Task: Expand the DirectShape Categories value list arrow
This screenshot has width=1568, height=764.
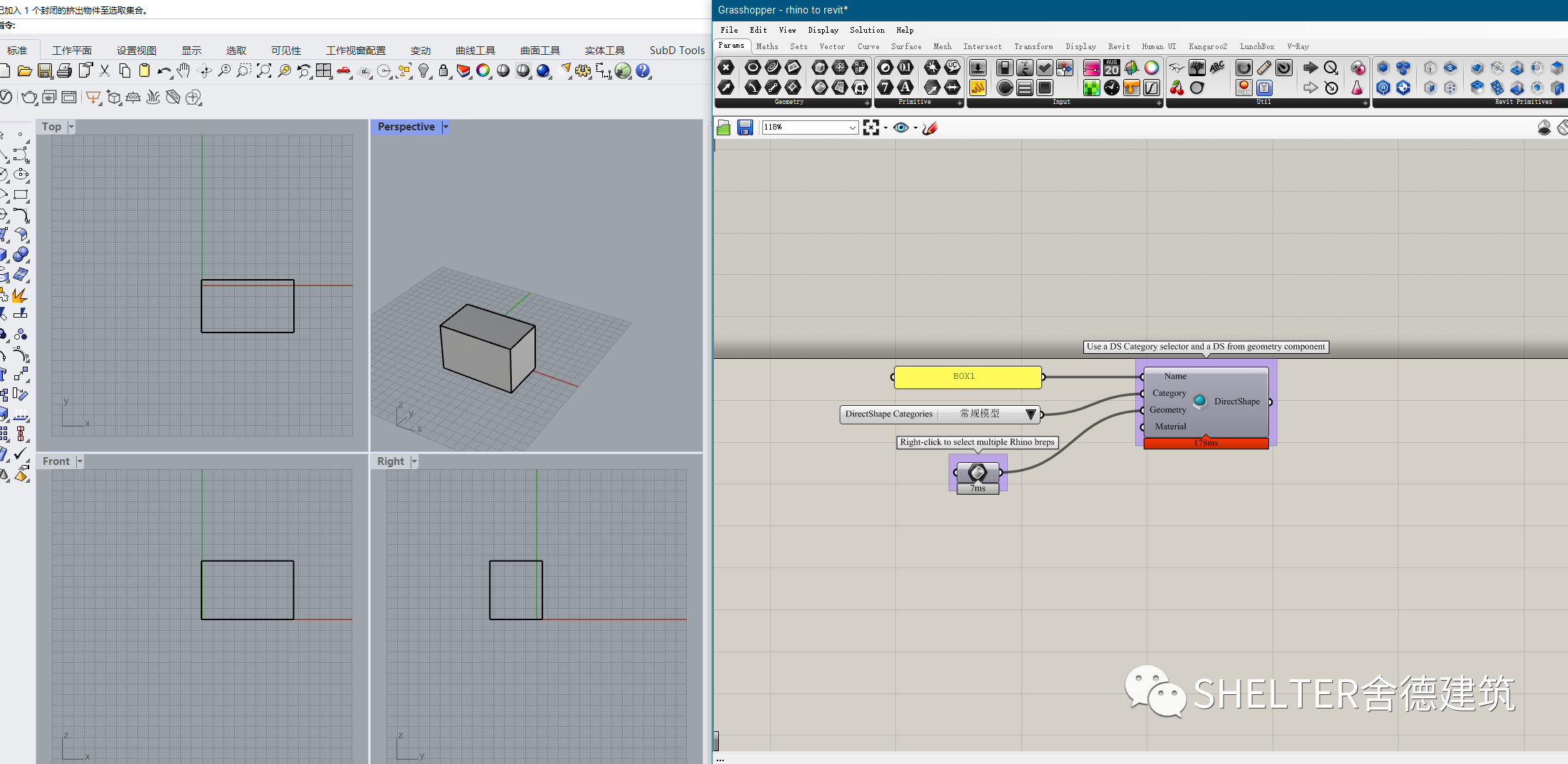Action: (1031, 414)
